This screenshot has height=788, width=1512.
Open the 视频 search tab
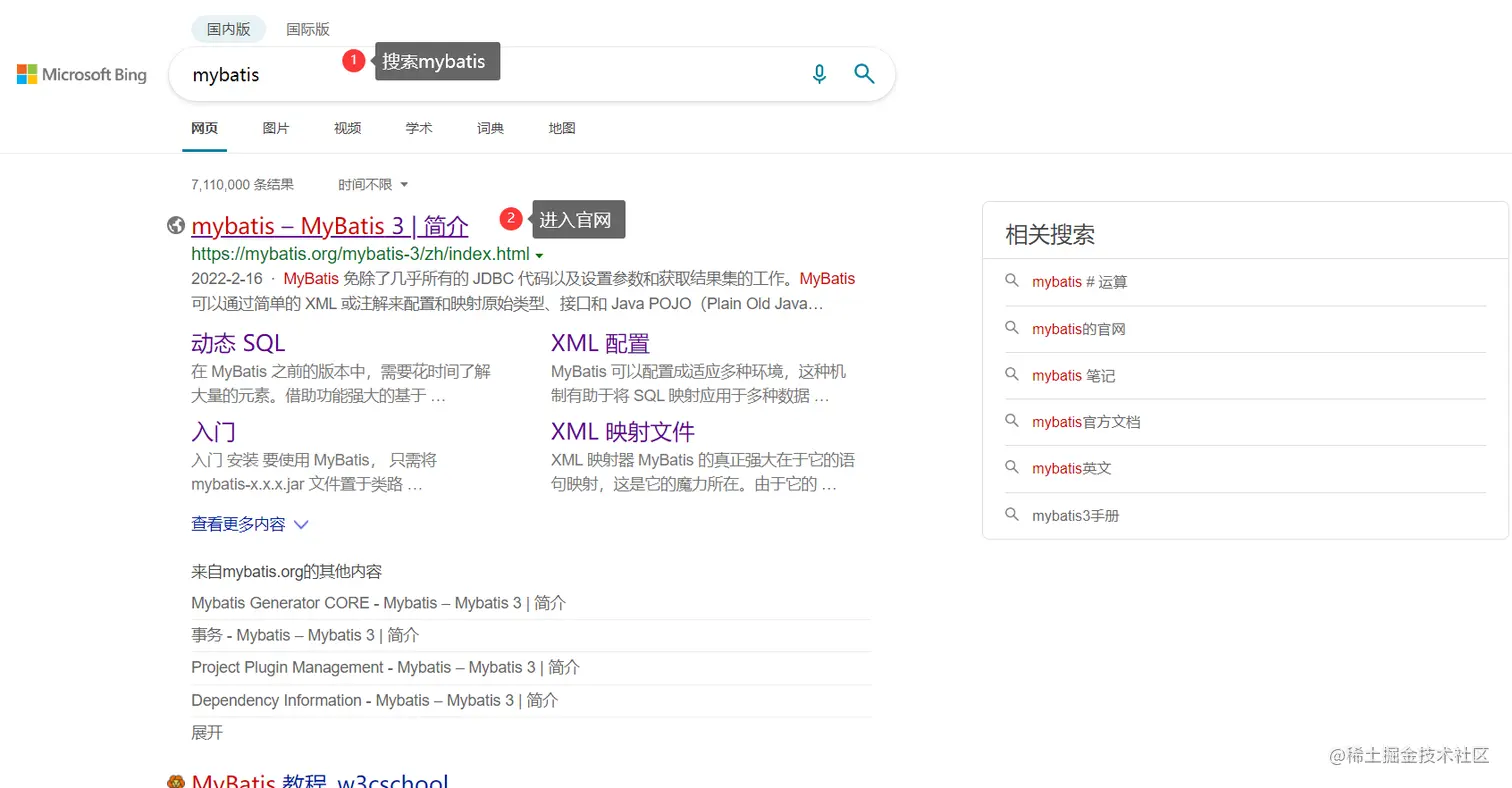click(x=347, y=128)
